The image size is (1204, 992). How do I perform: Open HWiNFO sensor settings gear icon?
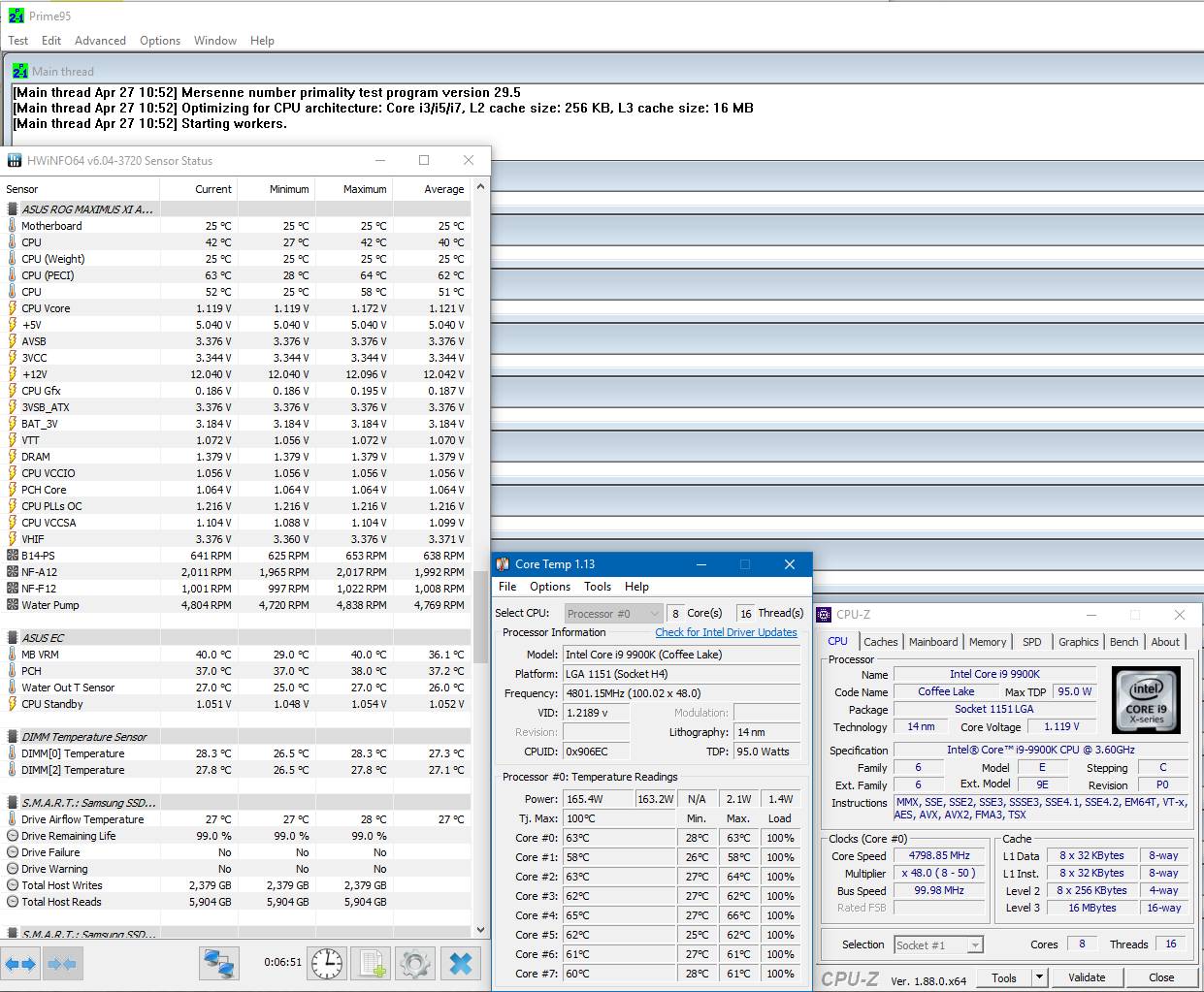(x=415, y=964)
